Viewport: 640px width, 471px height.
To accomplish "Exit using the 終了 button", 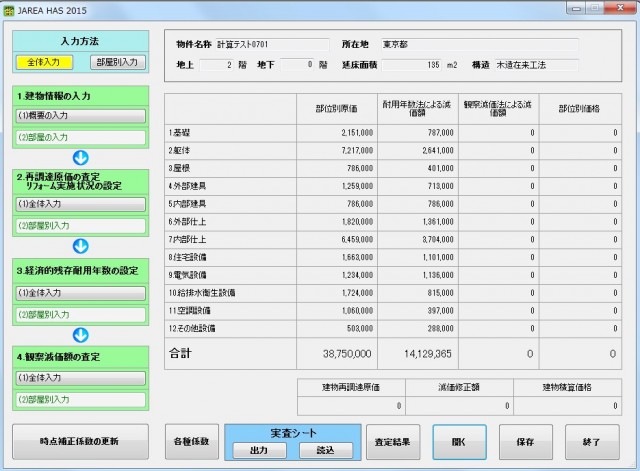I will [592, 442].
